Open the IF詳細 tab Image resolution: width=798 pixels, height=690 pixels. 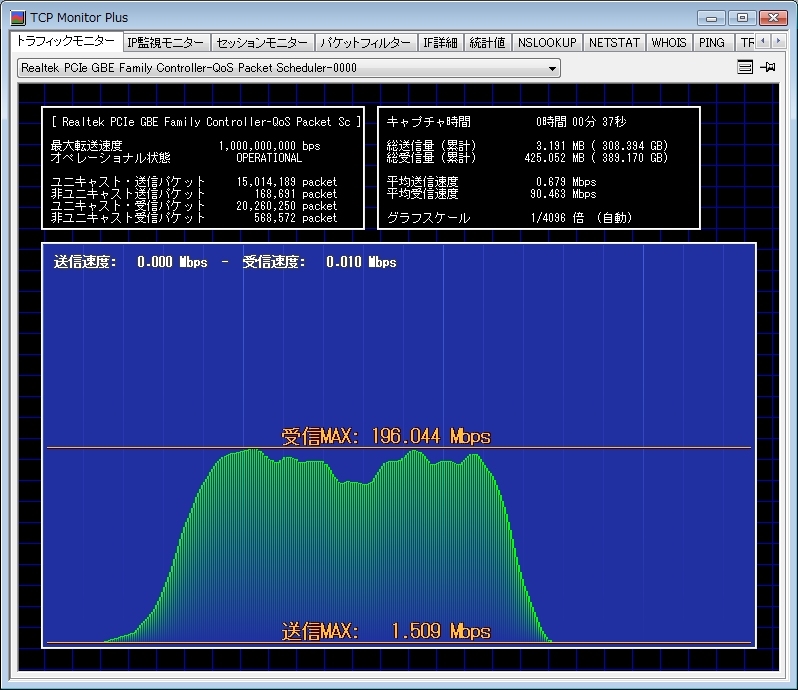click(440, 43)
